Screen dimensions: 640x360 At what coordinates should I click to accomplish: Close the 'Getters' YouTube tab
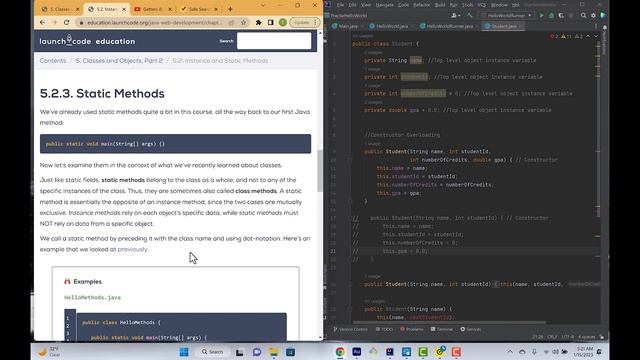tap(170, 9)
